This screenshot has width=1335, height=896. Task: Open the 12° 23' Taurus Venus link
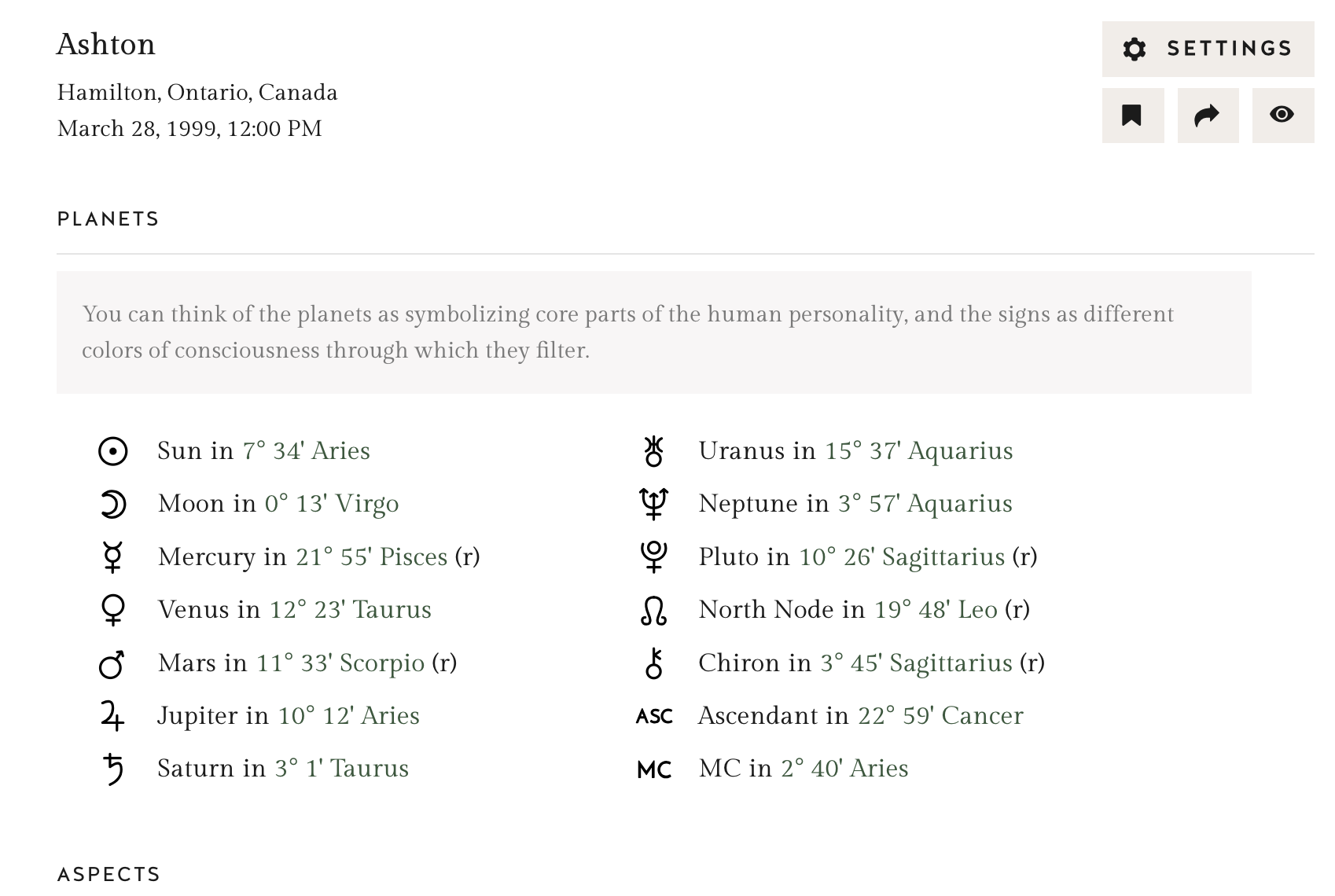point(351,610)
